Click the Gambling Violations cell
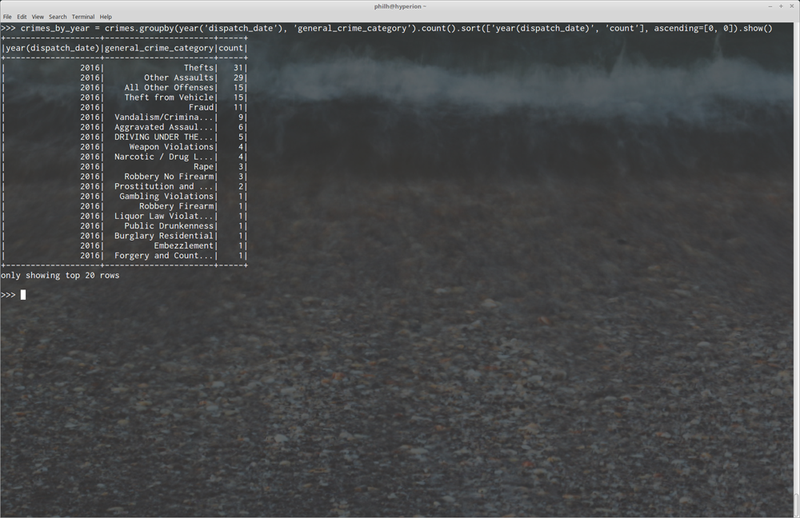The width and height of the screenshot is (800, 518). (166, 196)
